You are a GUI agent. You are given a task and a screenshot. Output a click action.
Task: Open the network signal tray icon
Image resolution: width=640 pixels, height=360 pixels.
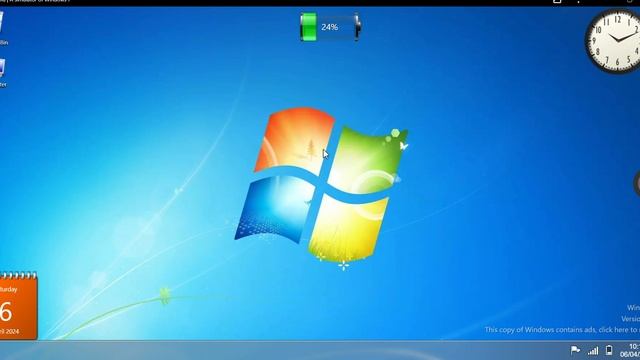tap(593, 351)
